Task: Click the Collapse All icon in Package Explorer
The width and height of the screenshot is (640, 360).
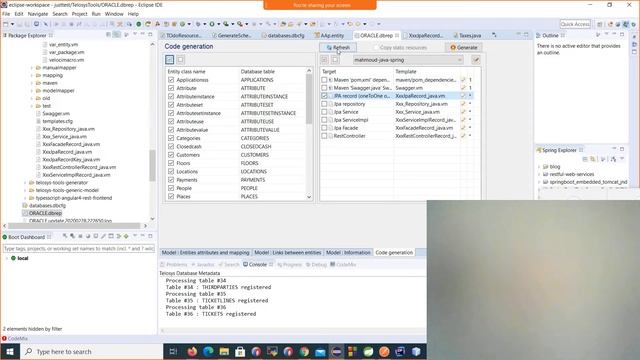Action: coord(108,35)
